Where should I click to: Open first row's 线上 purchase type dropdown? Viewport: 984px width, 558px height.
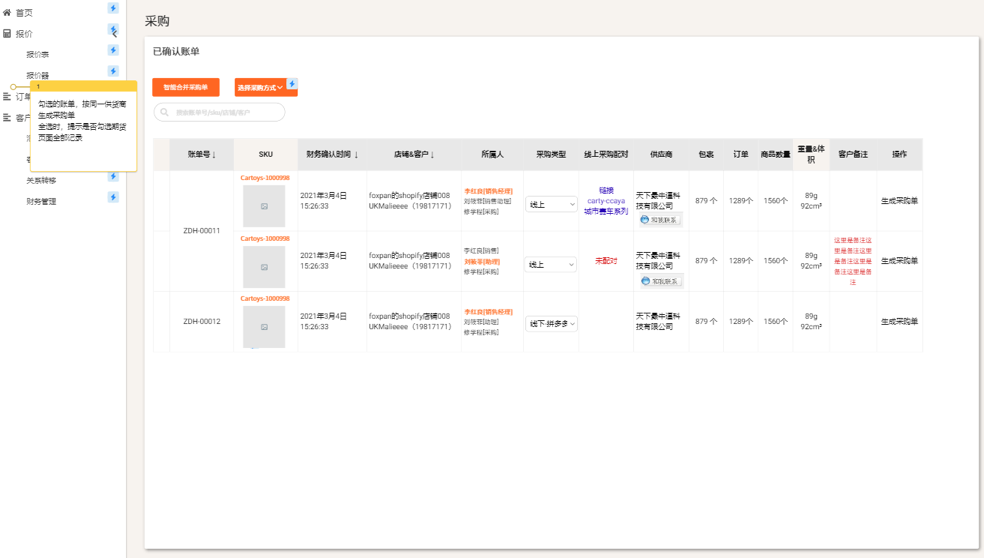551,204
